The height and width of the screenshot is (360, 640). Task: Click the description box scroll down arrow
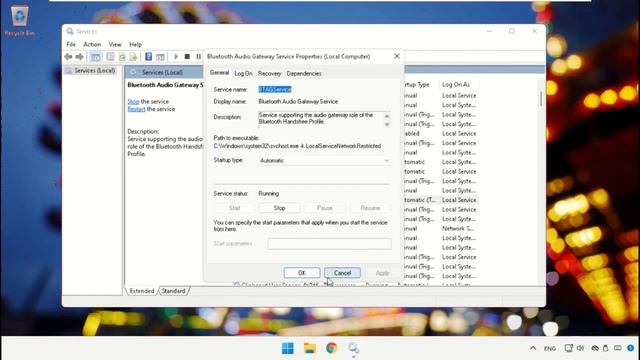pyautogui.click(x=387, y=124)
